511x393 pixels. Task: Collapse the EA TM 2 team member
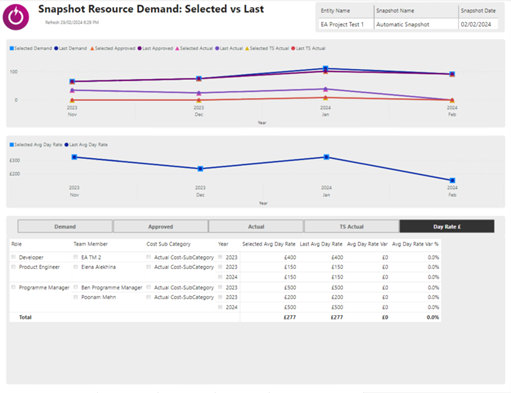tap(76, 257)
